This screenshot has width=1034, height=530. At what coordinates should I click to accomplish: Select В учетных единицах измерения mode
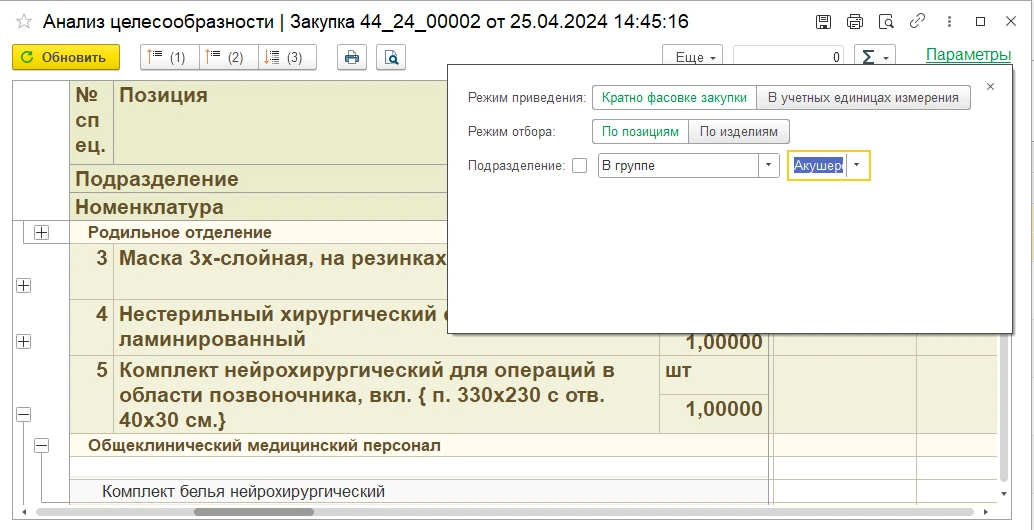pos(863,98)
